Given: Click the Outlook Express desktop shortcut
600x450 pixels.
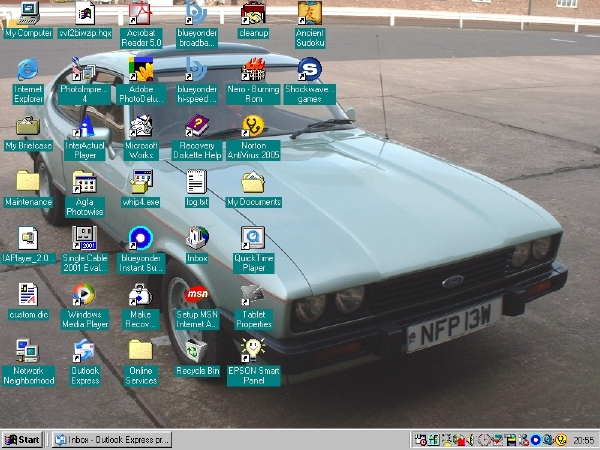Looking at the screenshot, I should point(85,350).
